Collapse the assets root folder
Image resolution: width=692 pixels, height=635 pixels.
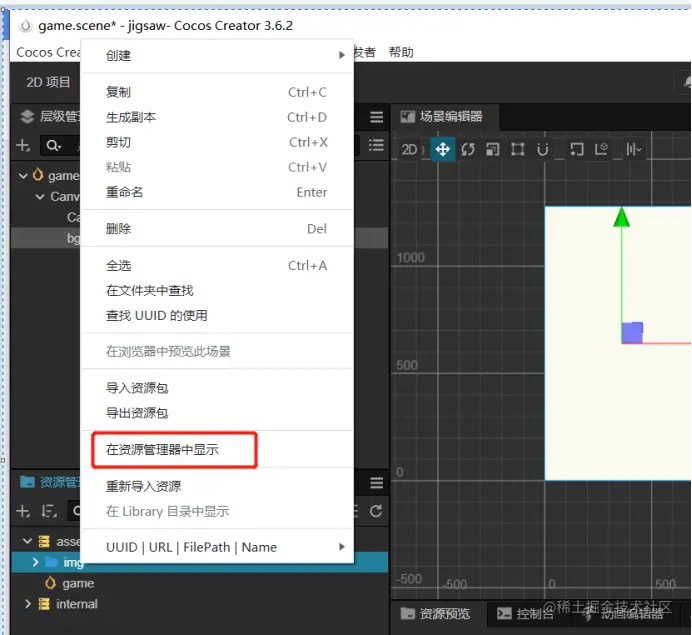pyautogui.click(x=27, y=541)
